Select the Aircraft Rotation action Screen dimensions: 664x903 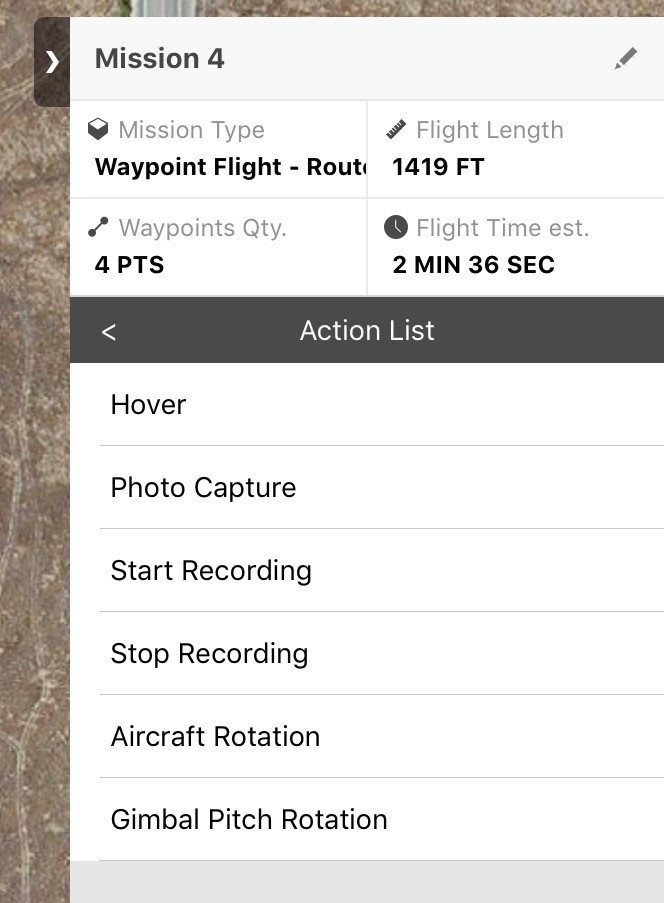click(x=215, y=736)
